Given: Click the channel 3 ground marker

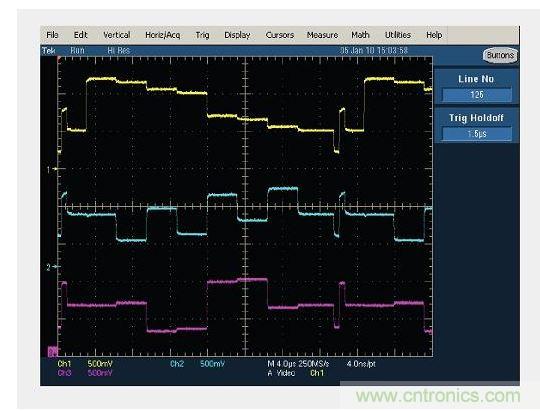Looking at the screenshot, I should pos(52,351).
